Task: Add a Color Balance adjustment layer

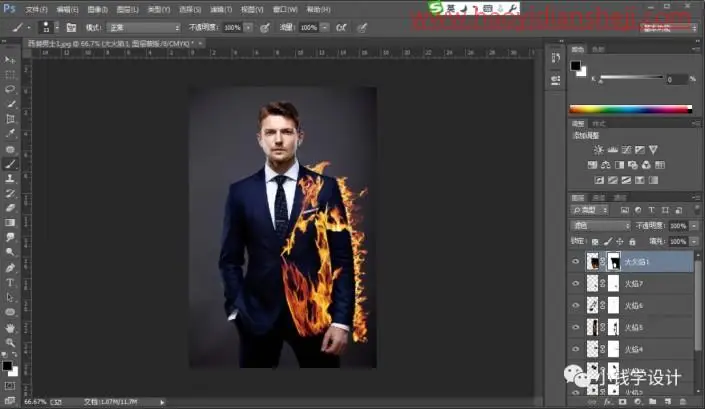Action: 606,165
